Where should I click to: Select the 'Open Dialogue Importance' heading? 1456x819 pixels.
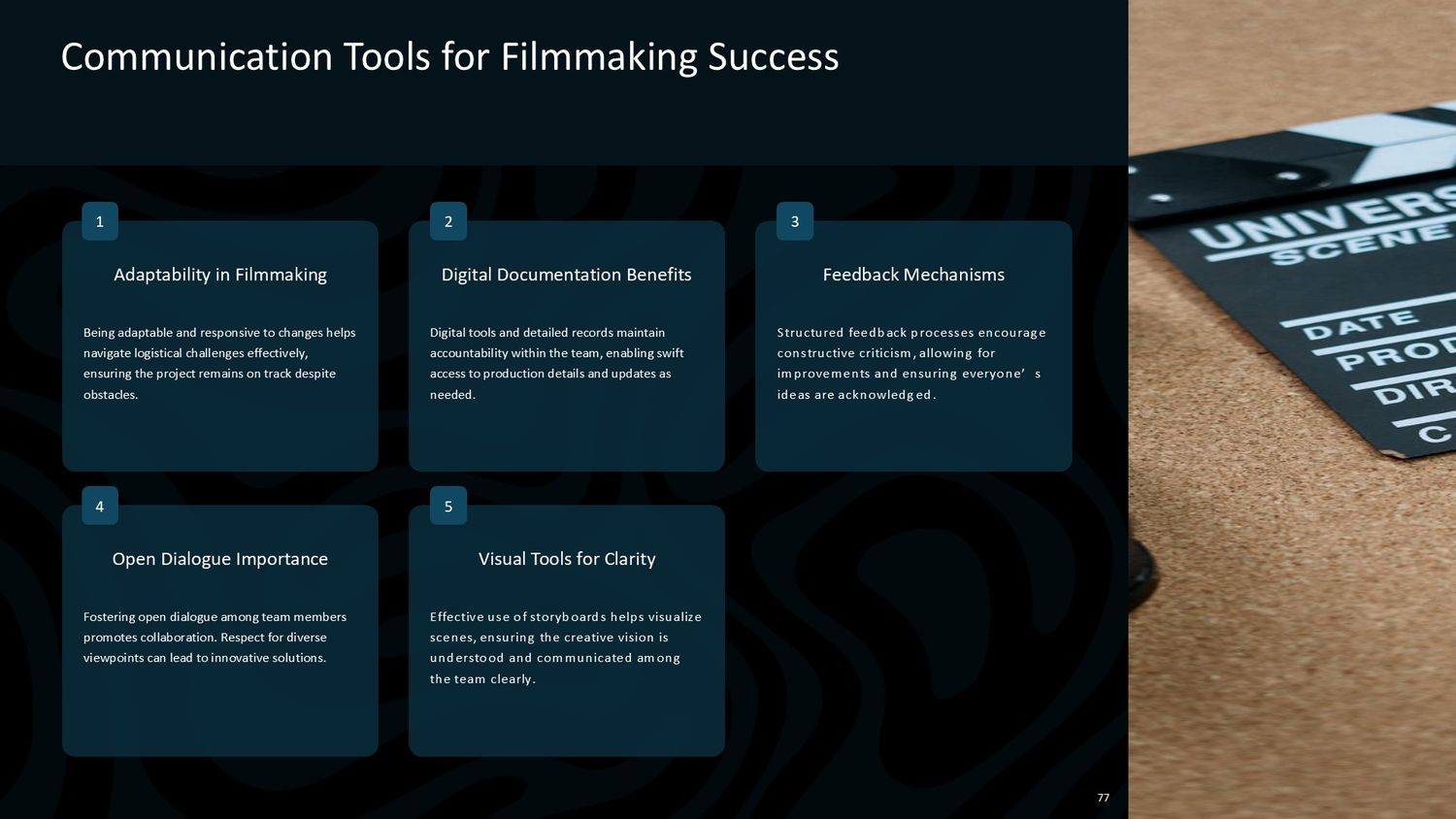pos(220,559)
